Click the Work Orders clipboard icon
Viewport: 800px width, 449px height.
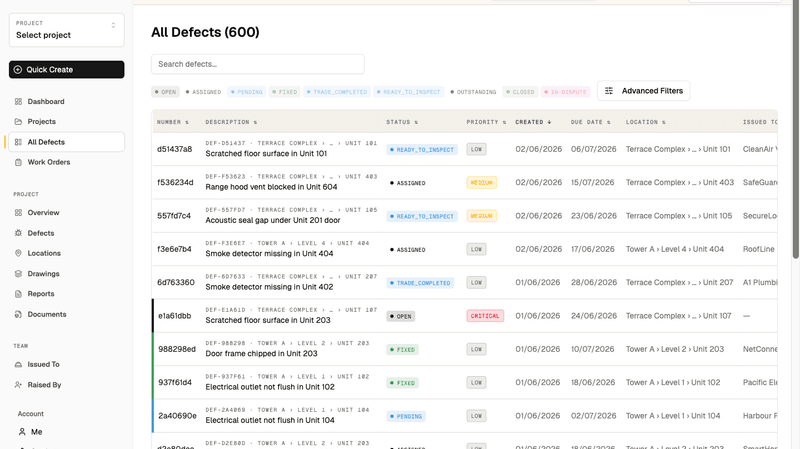click(x=18, y=162)
